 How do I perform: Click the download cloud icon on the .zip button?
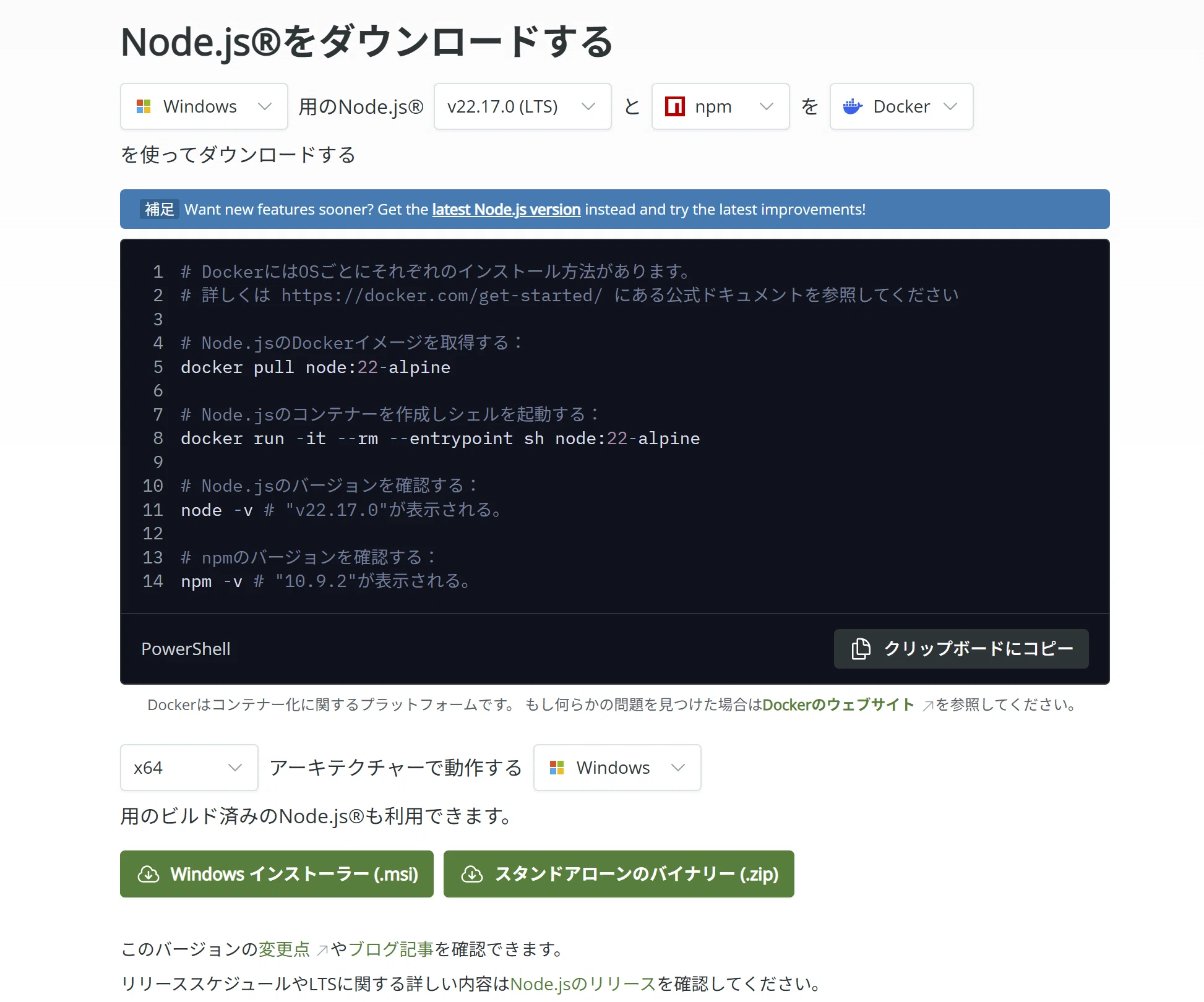[472, 874]
